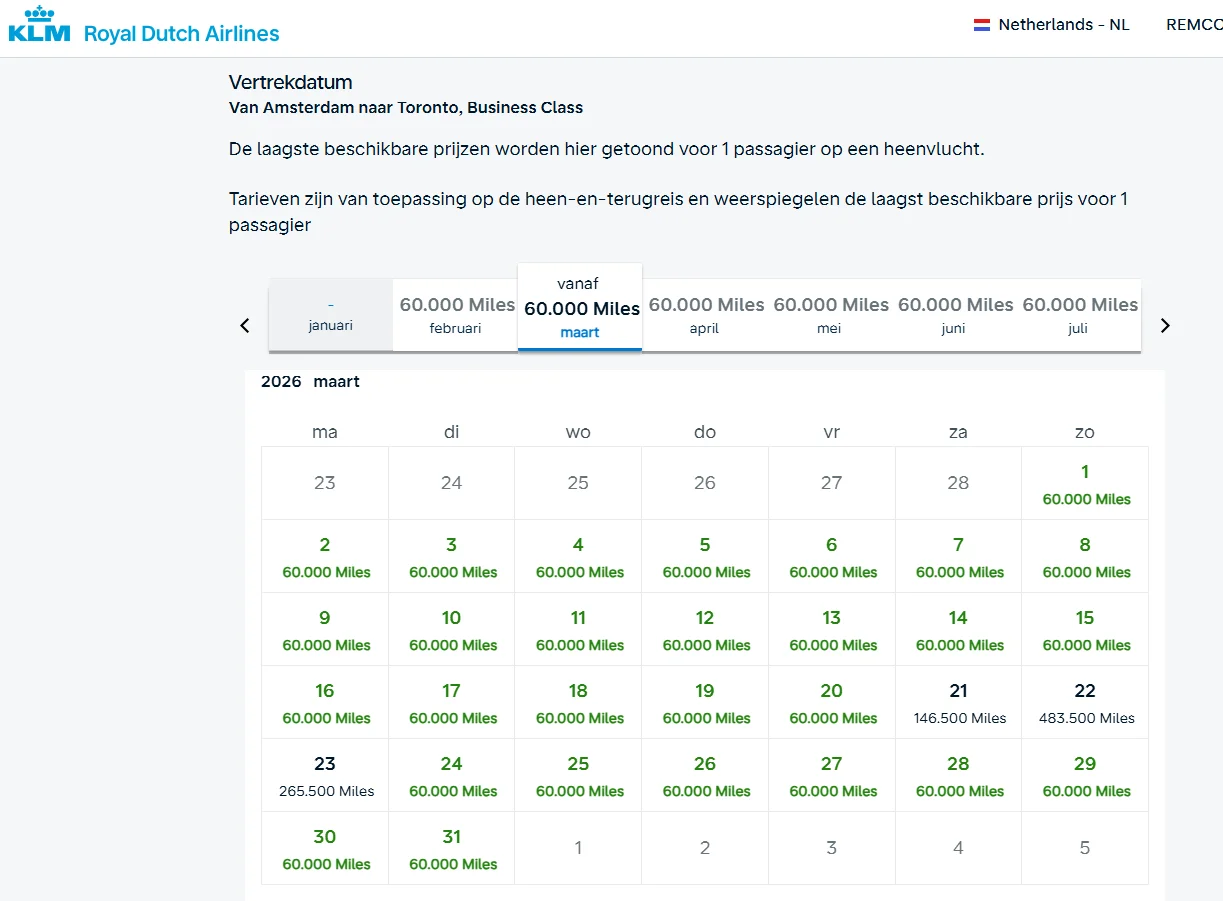Switch to the januari tab
1223x901 pixels.
pos(330,315)
